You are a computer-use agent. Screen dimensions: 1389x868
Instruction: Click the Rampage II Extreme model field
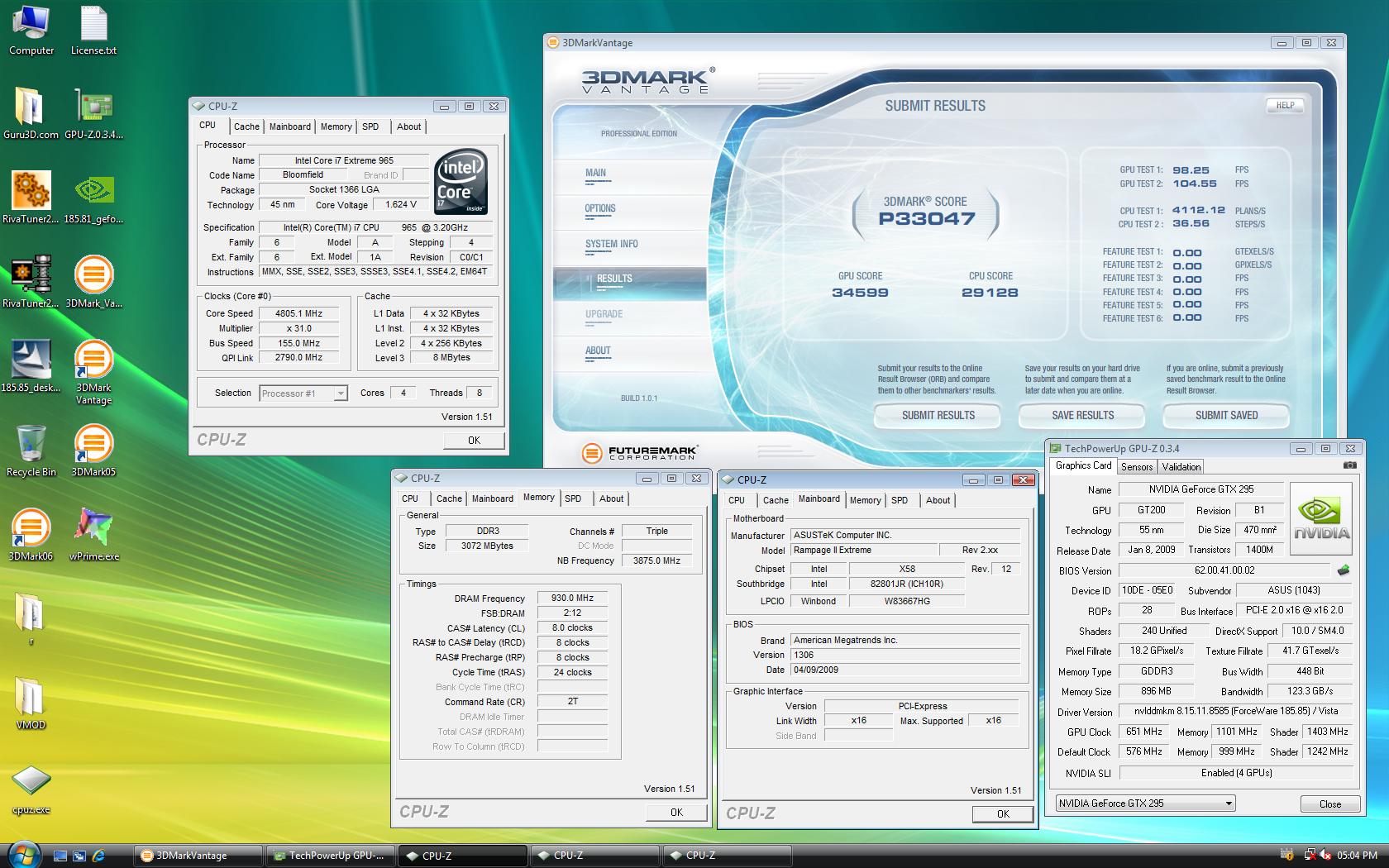click(864, 550)
